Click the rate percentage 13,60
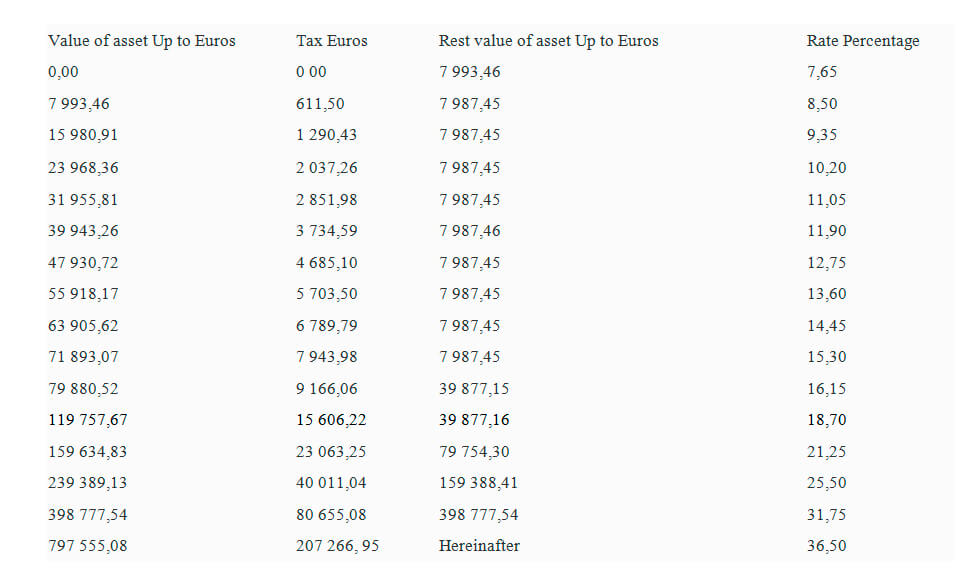The width and height of the screenshot is (960, 582). (826, 294)
